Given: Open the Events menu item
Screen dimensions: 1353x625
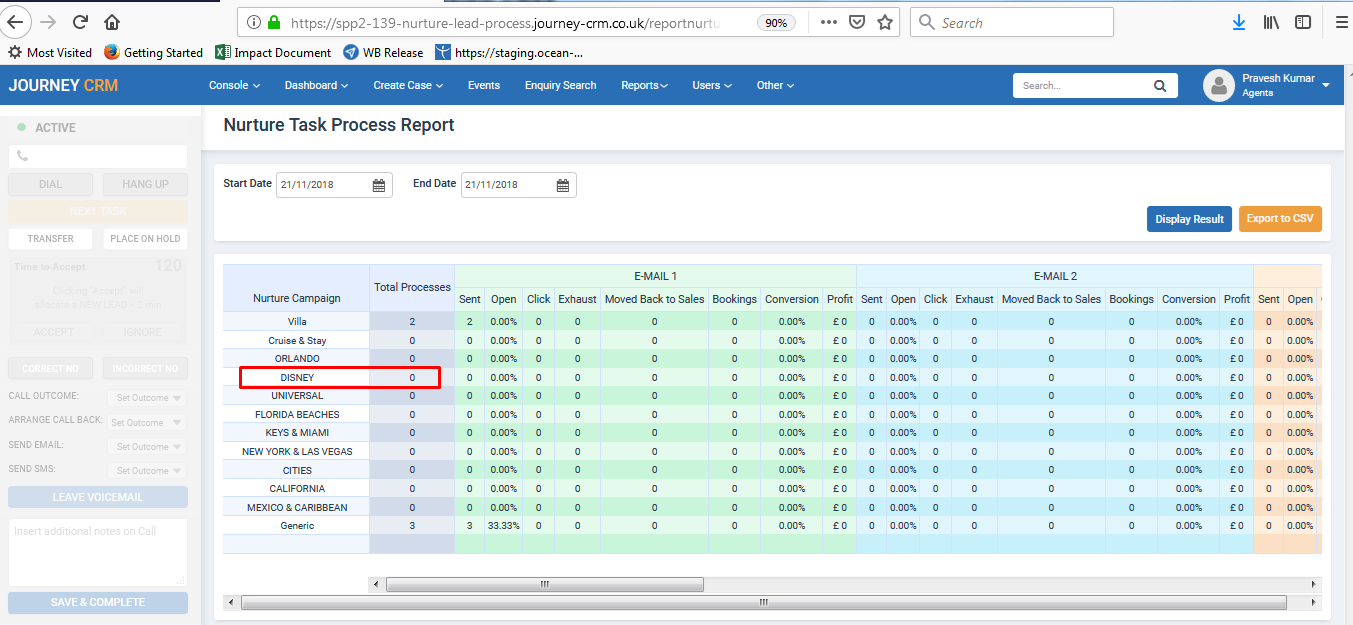Looking at the screenshot, I should [483, 86].
